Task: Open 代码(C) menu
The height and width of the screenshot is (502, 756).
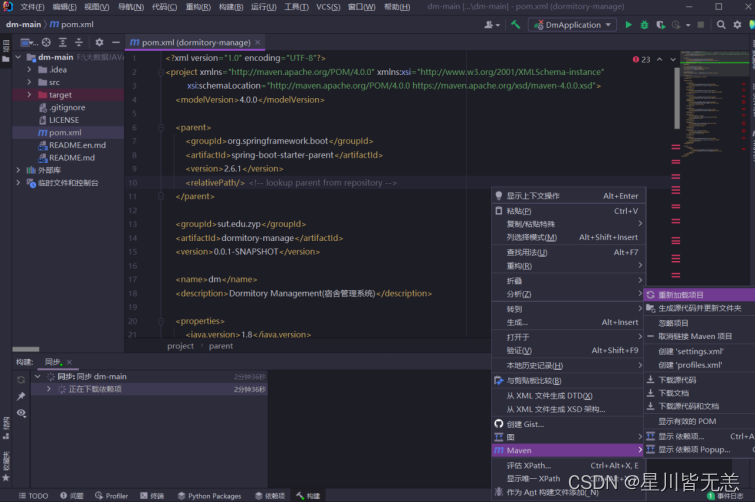Action: point(164,7)
